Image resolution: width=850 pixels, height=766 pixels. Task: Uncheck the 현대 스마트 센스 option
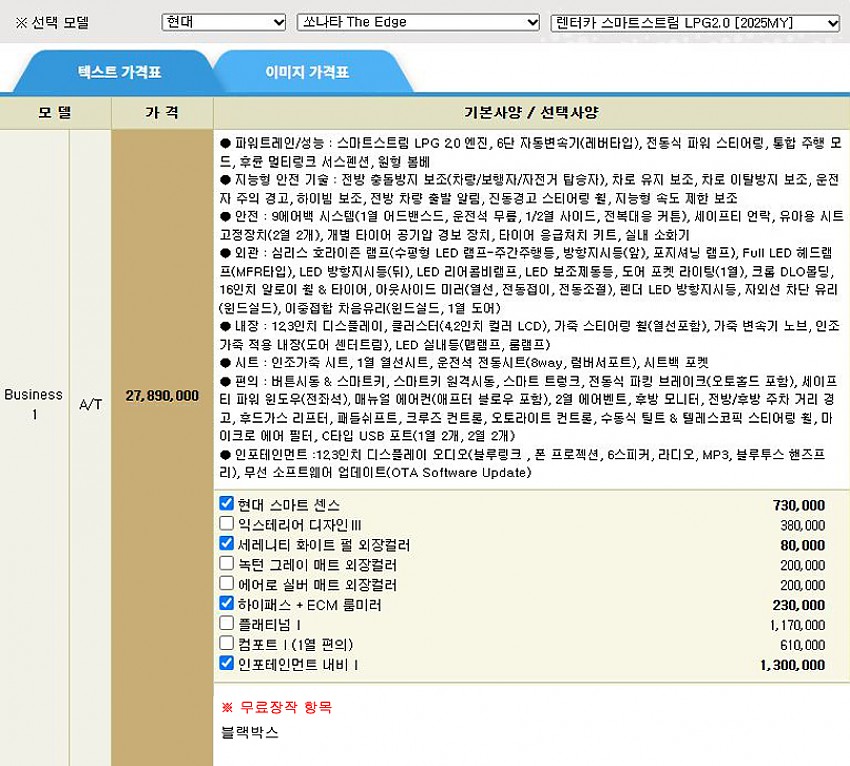click(x=227, y=504)
